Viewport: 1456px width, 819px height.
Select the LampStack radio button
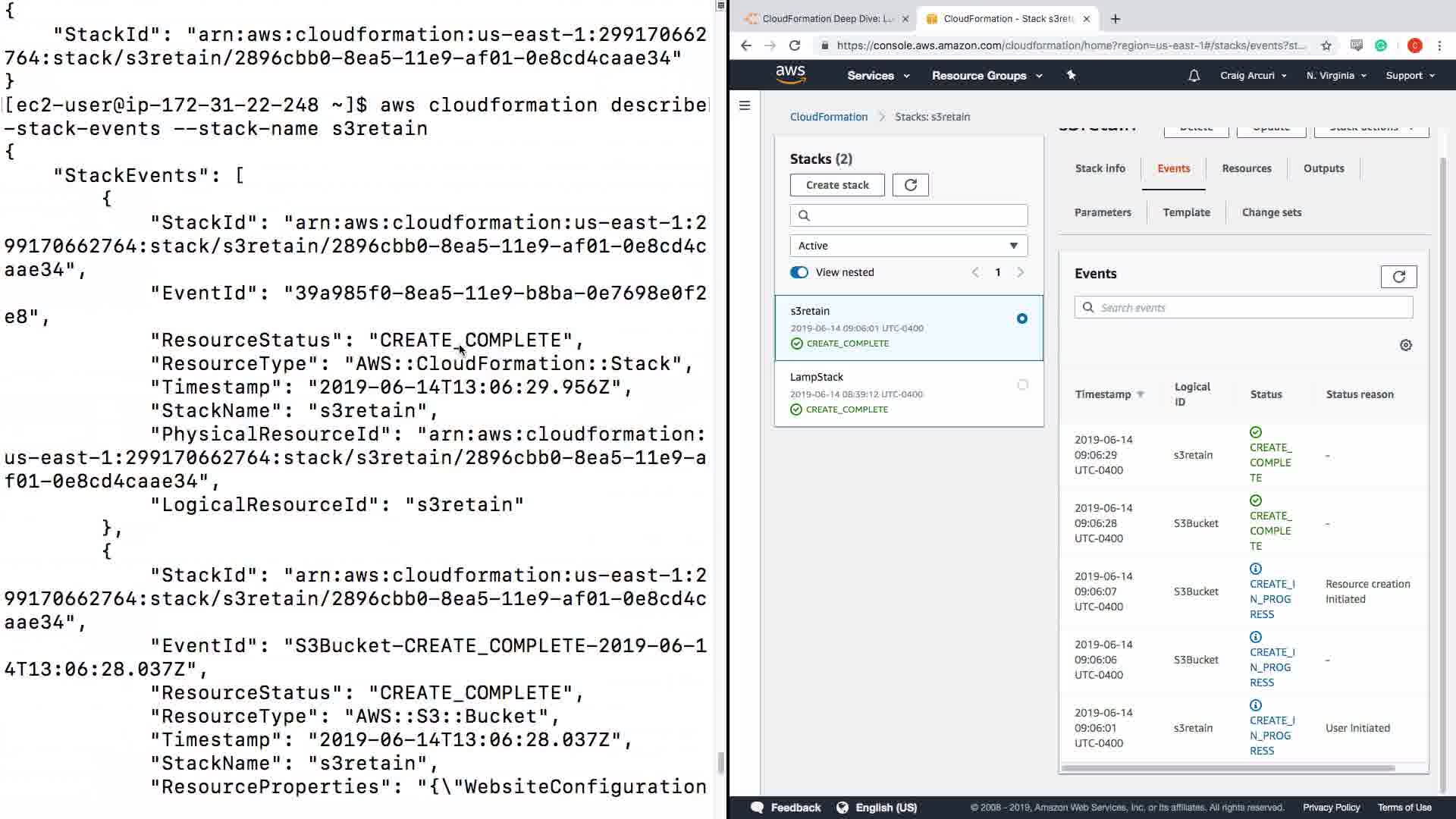[x=1022, y=385]
